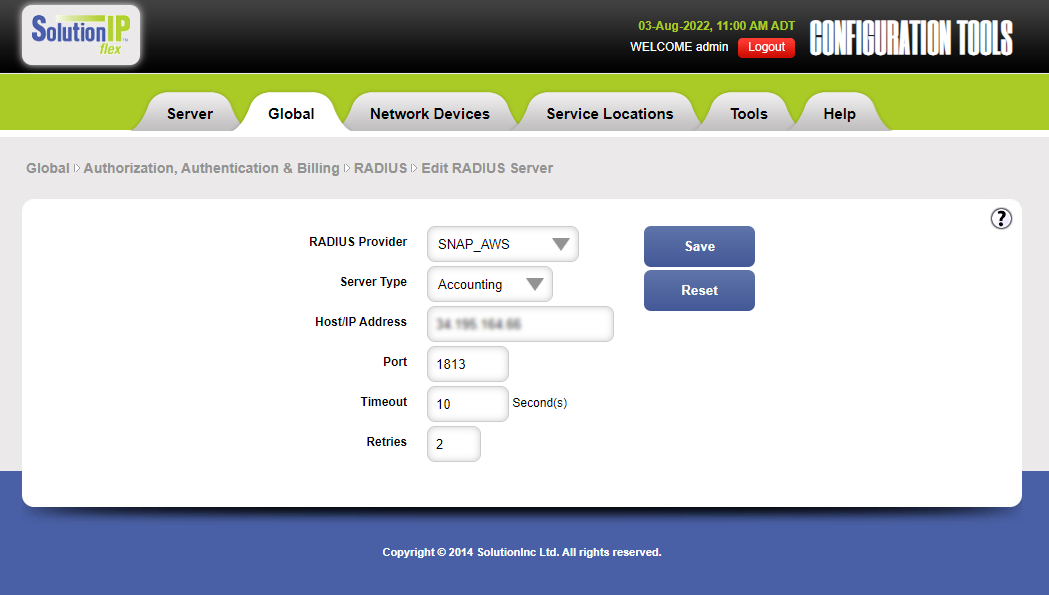Click the Reset button

pyautogui.click(x=699, y=291)
